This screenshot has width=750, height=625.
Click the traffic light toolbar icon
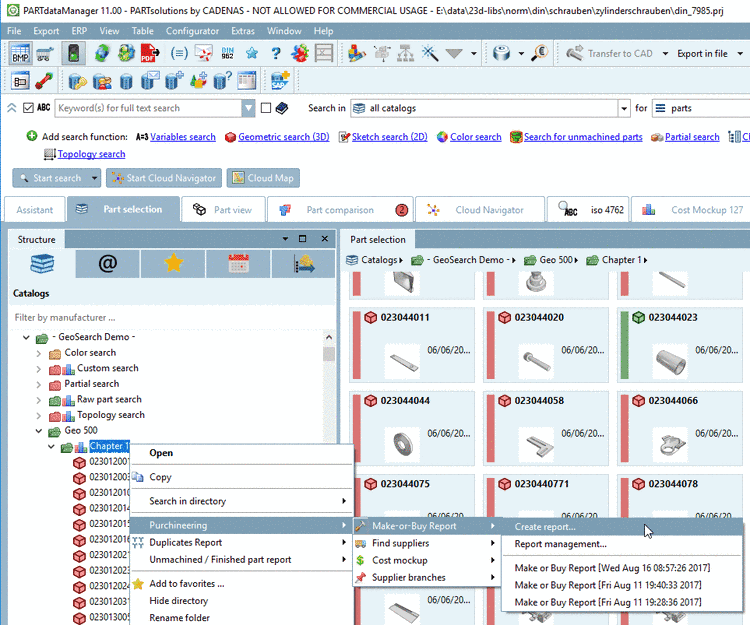[x=73, y=53]
